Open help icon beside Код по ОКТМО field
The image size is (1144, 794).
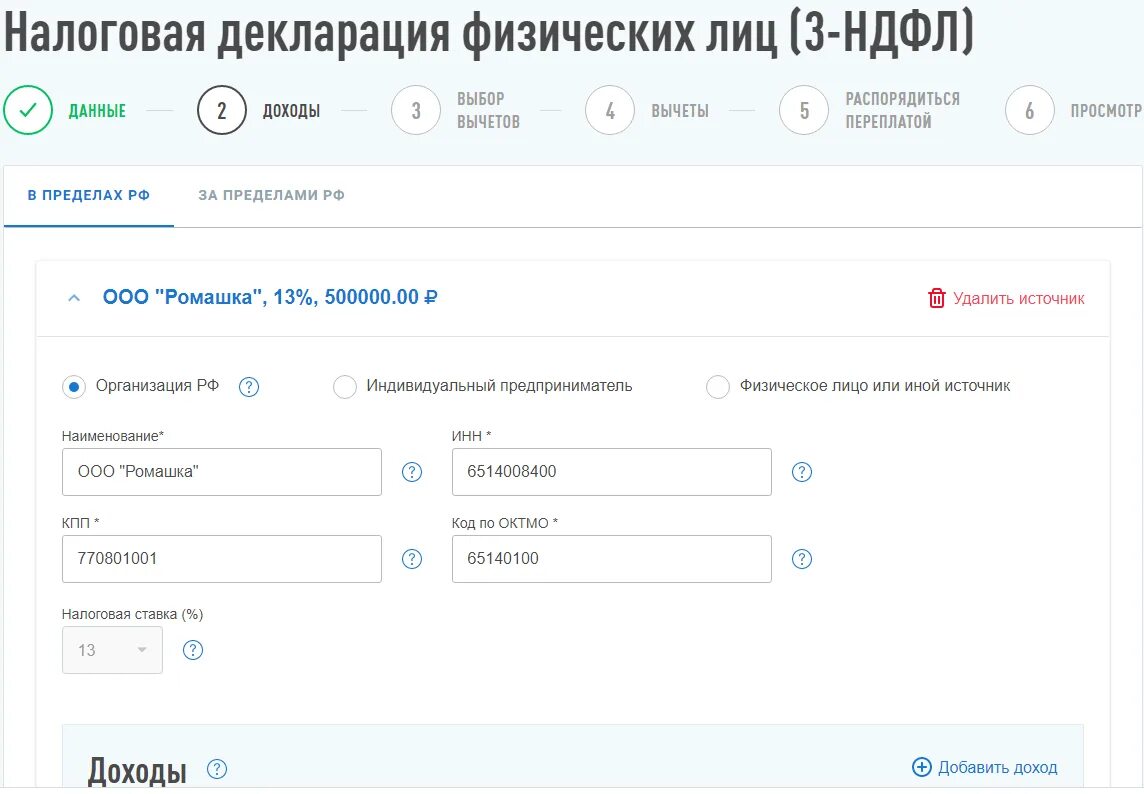click(802, 559)
